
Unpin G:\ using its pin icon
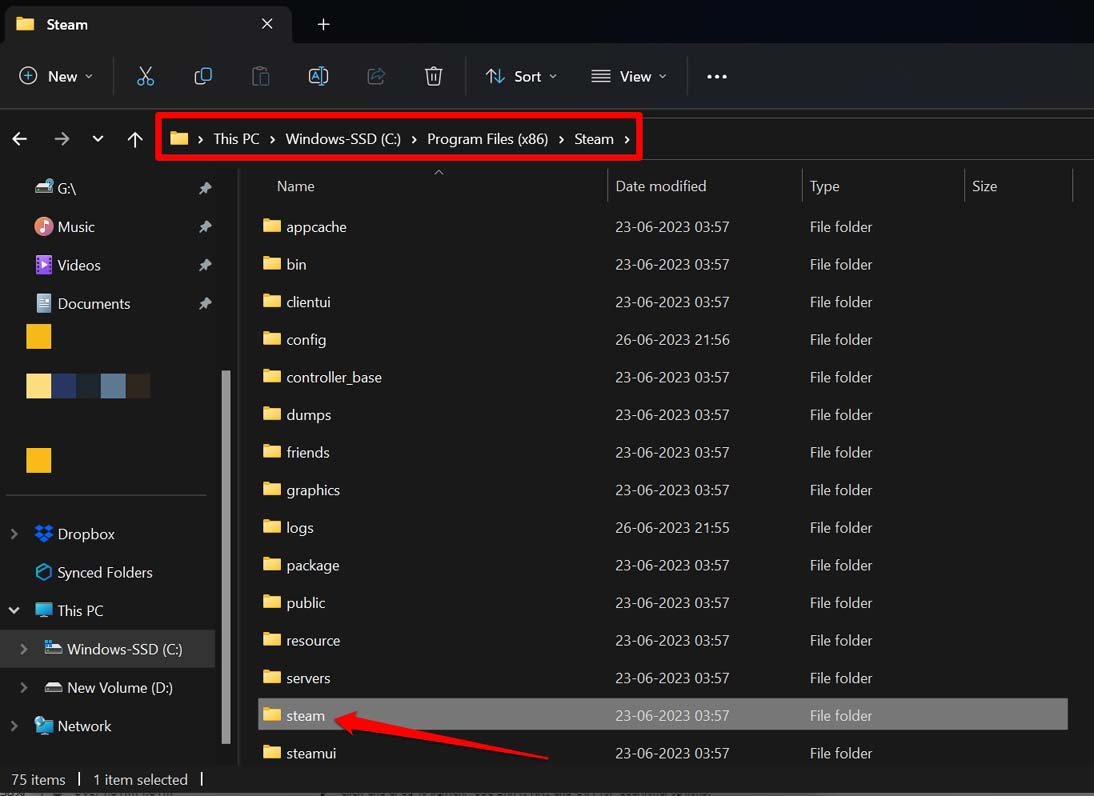(x=205, y=188)
